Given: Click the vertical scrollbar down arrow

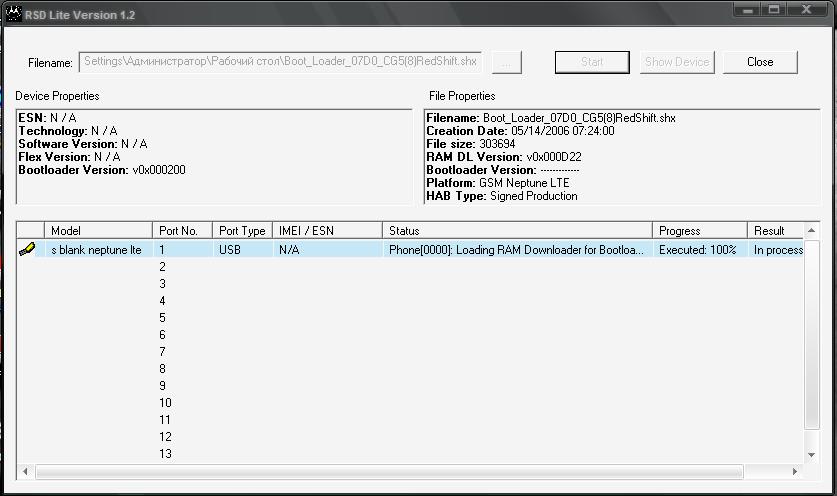Looking at the screenshot, I should tap(811, 455).
